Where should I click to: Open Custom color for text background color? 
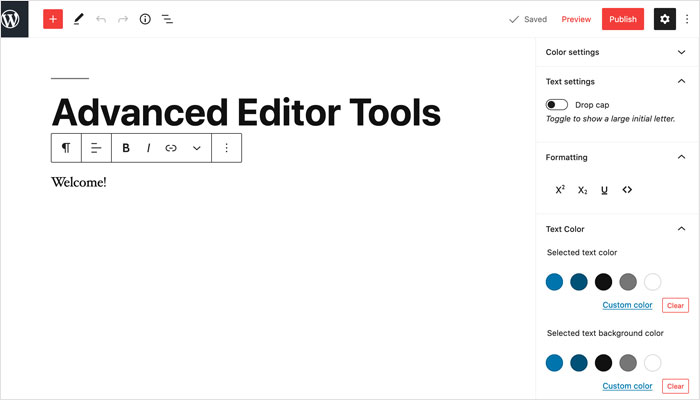click(627, 386)
